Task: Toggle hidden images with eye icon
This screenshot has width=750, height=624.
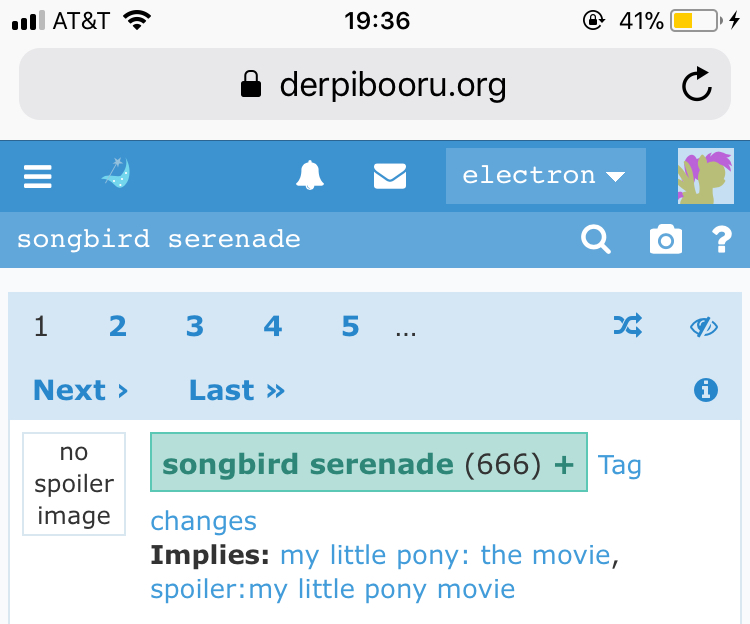Action: (x=704, y=327)
